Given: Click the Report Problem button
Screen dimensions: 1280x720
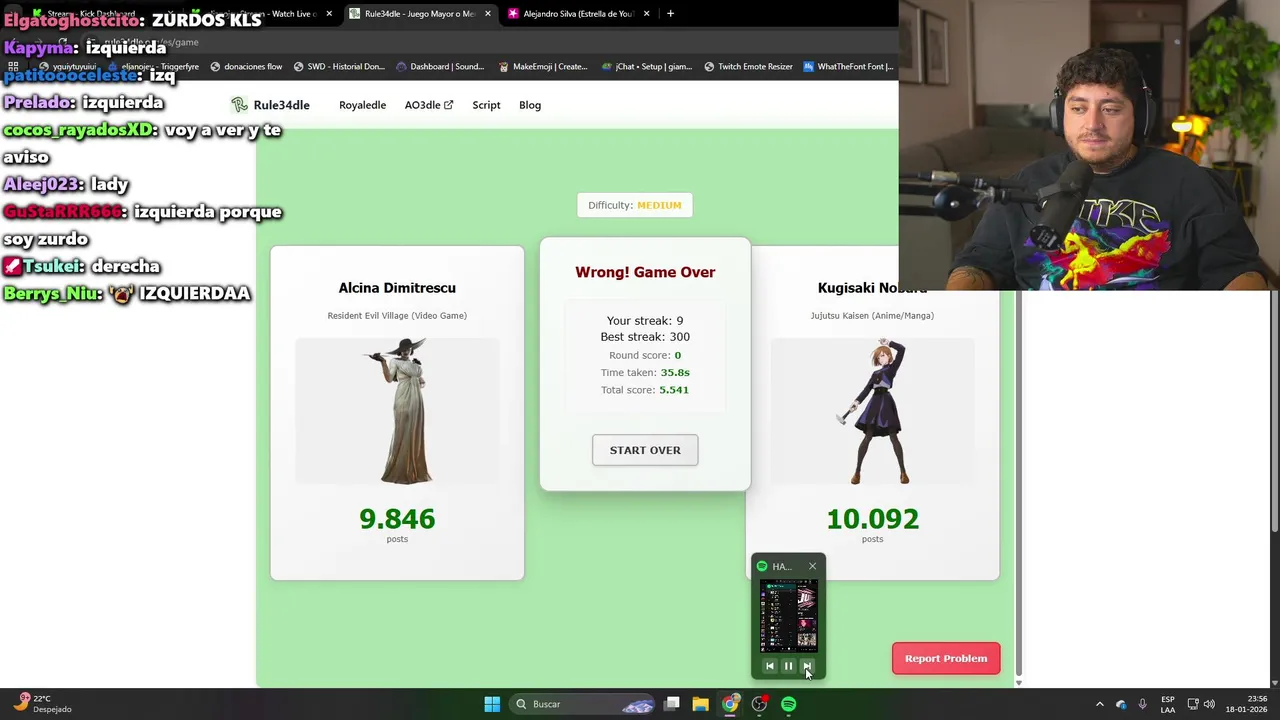Looking at the screenshot, I should tap(946, 658).
